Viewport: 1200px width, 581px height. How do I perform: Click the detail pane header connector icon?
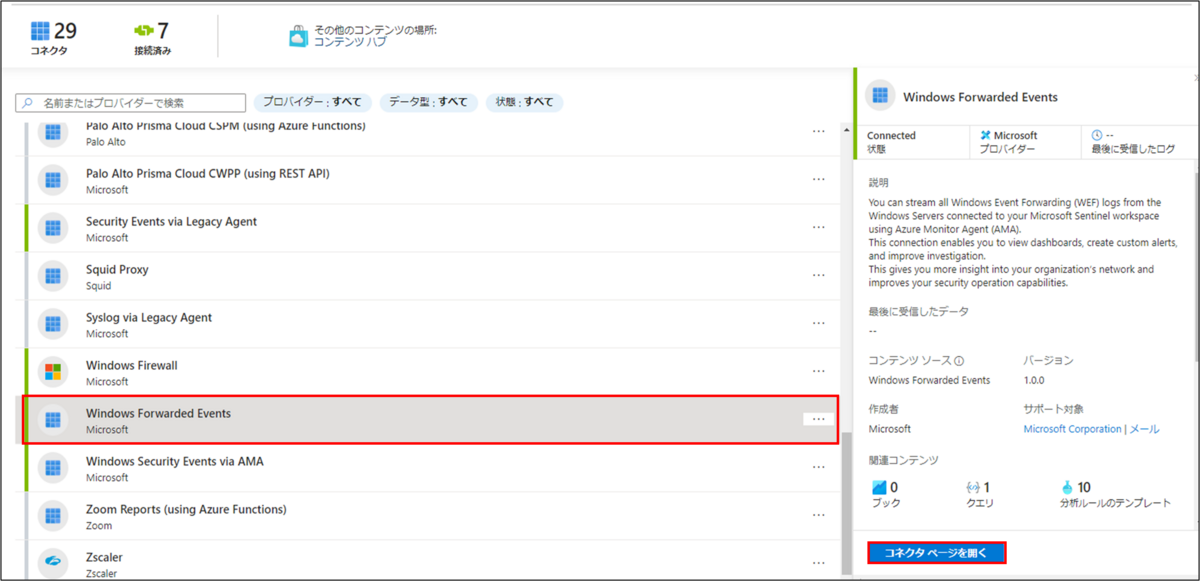pyautogui.click(x=880, y=97)
